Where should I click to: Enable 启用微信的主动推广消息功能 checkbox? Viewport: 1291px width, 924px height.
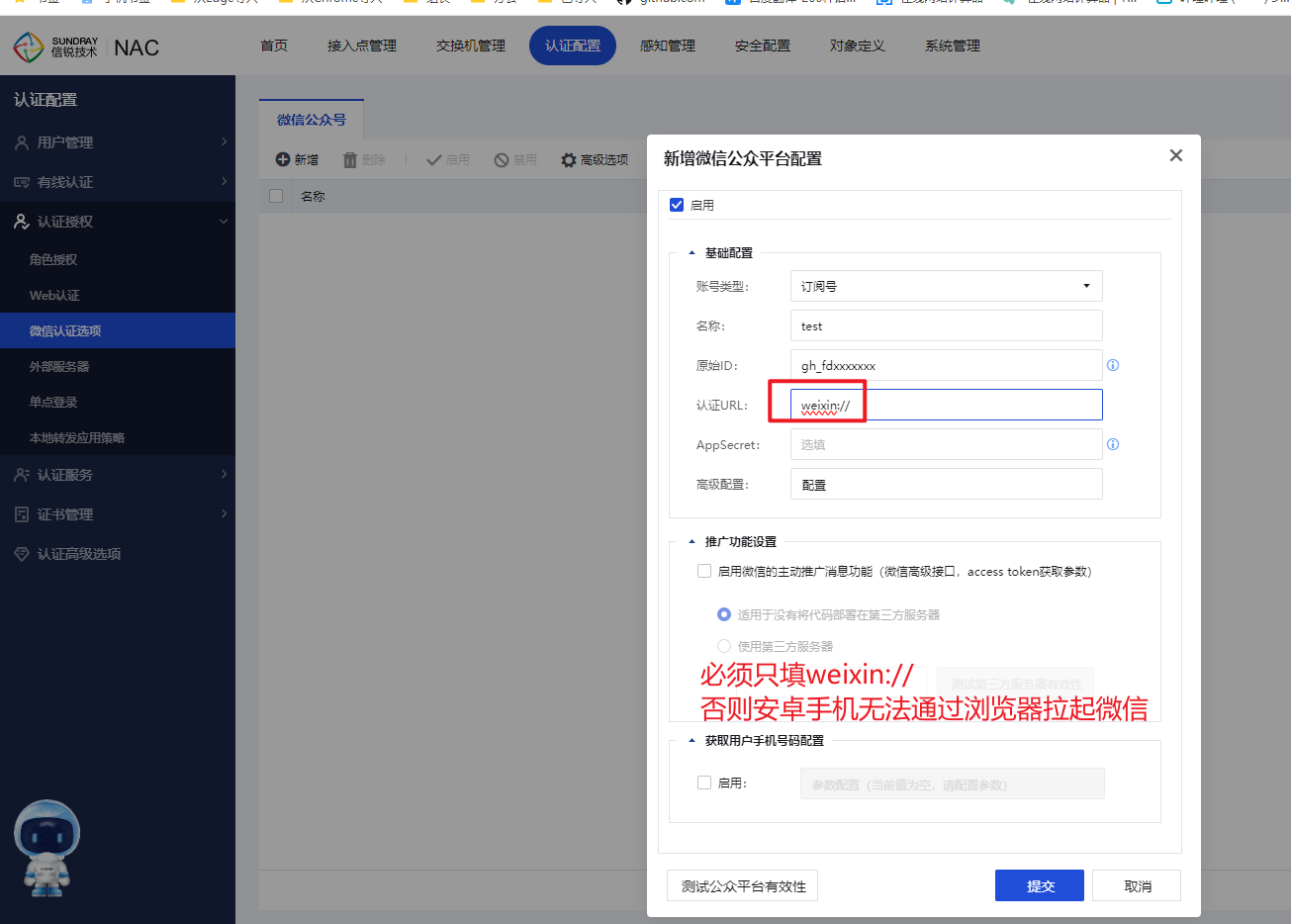tap(704, 571)
